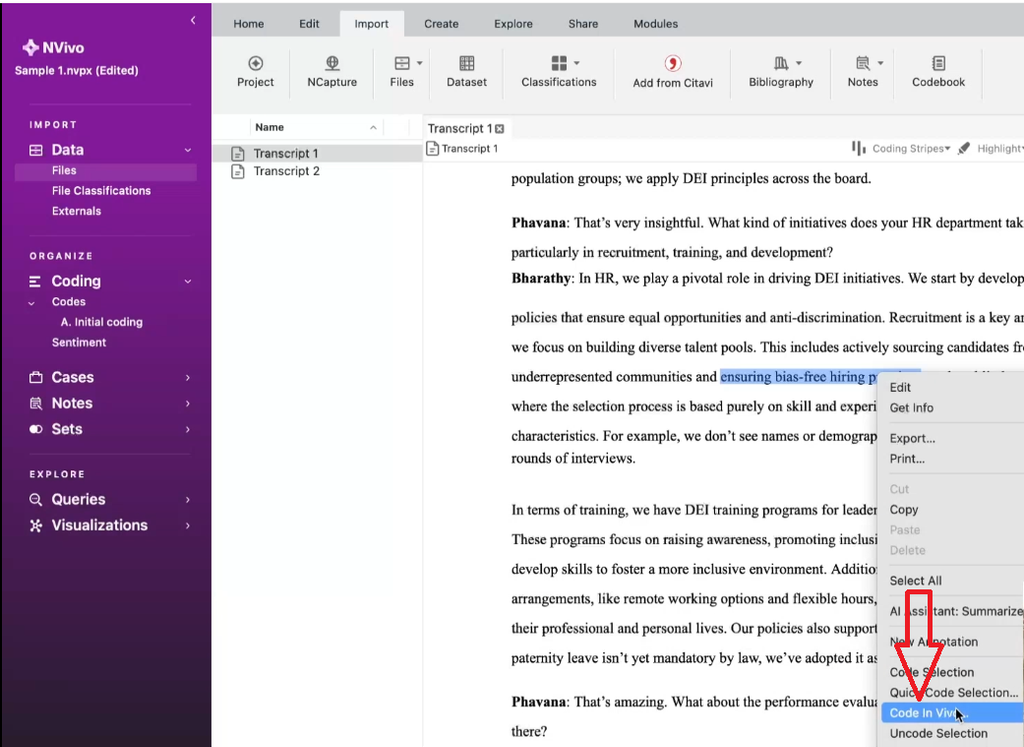Click Transcript 2 document icon in list

238,171
